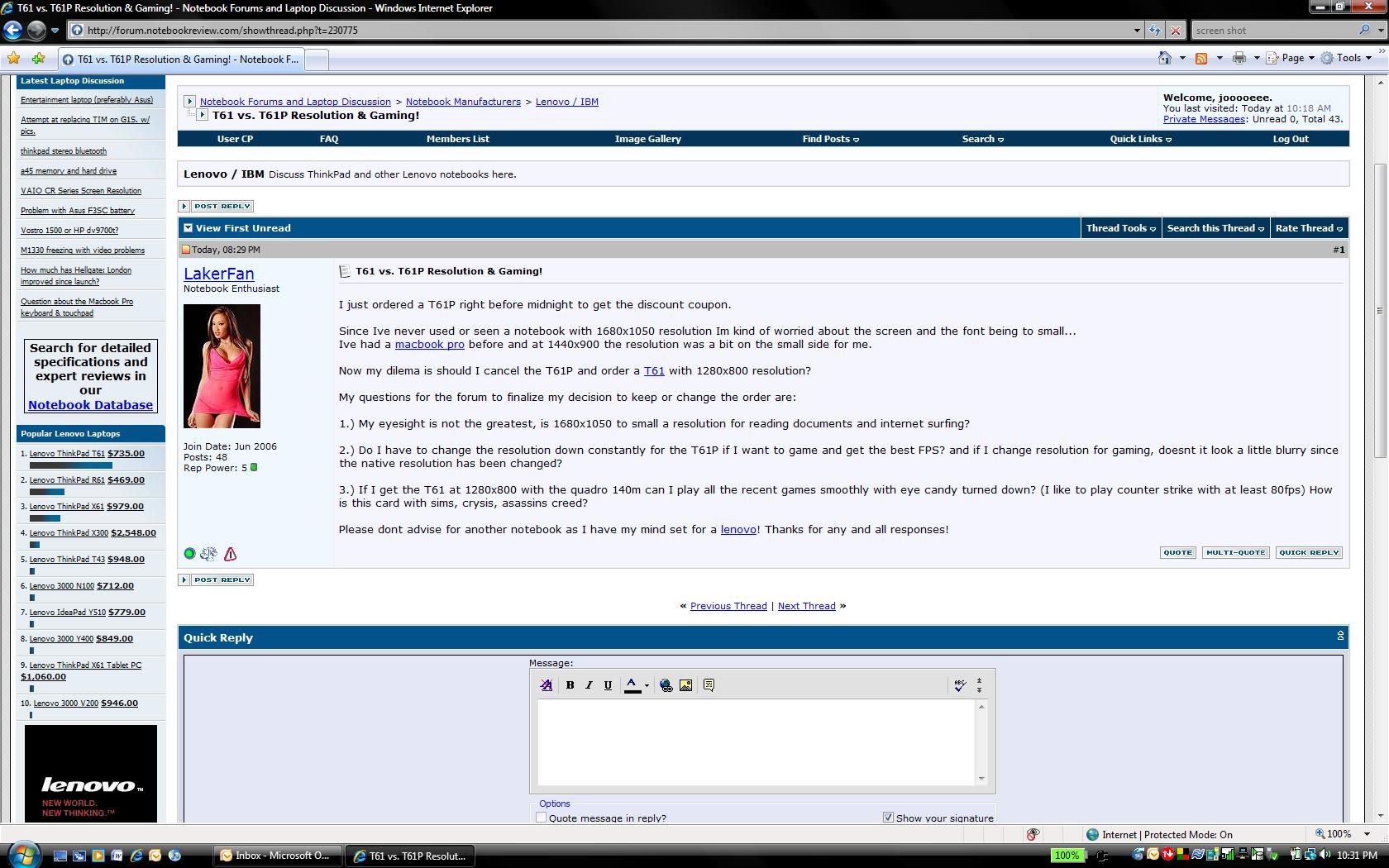Click the Private Messages link
This screenshot has width=1389, height=868.
coord(1204,119)
